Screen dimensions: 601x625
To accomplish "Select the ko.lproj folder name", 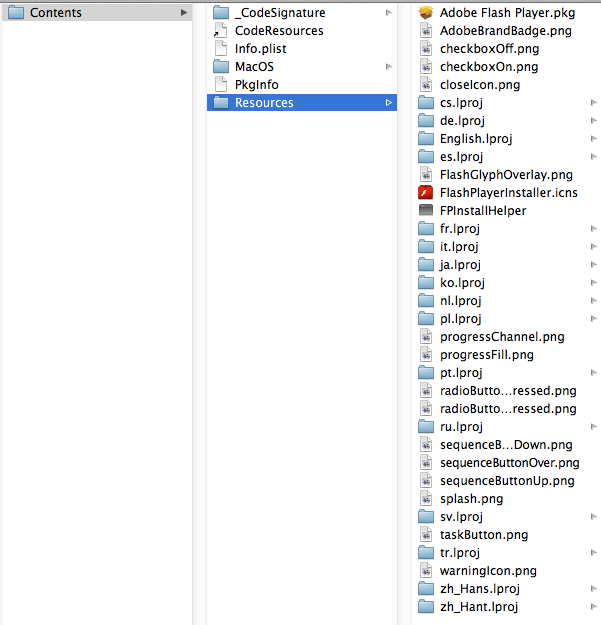I will click(x=462, y=283).
